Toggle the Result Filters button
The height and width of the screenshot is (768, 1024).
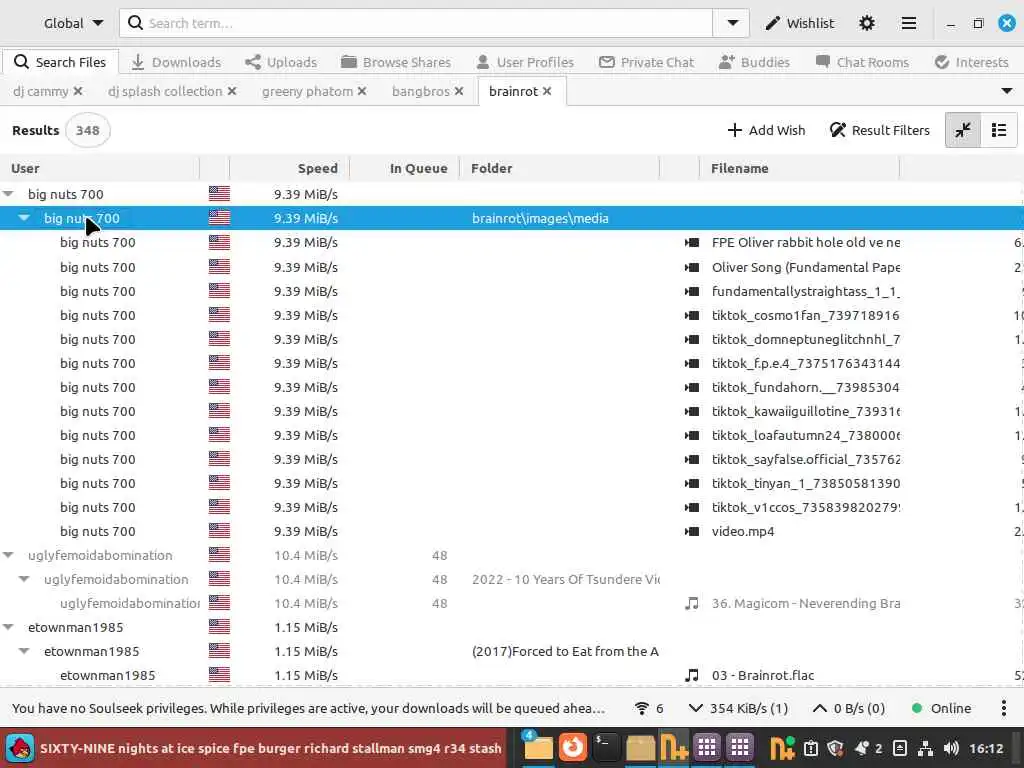point(879,130)
